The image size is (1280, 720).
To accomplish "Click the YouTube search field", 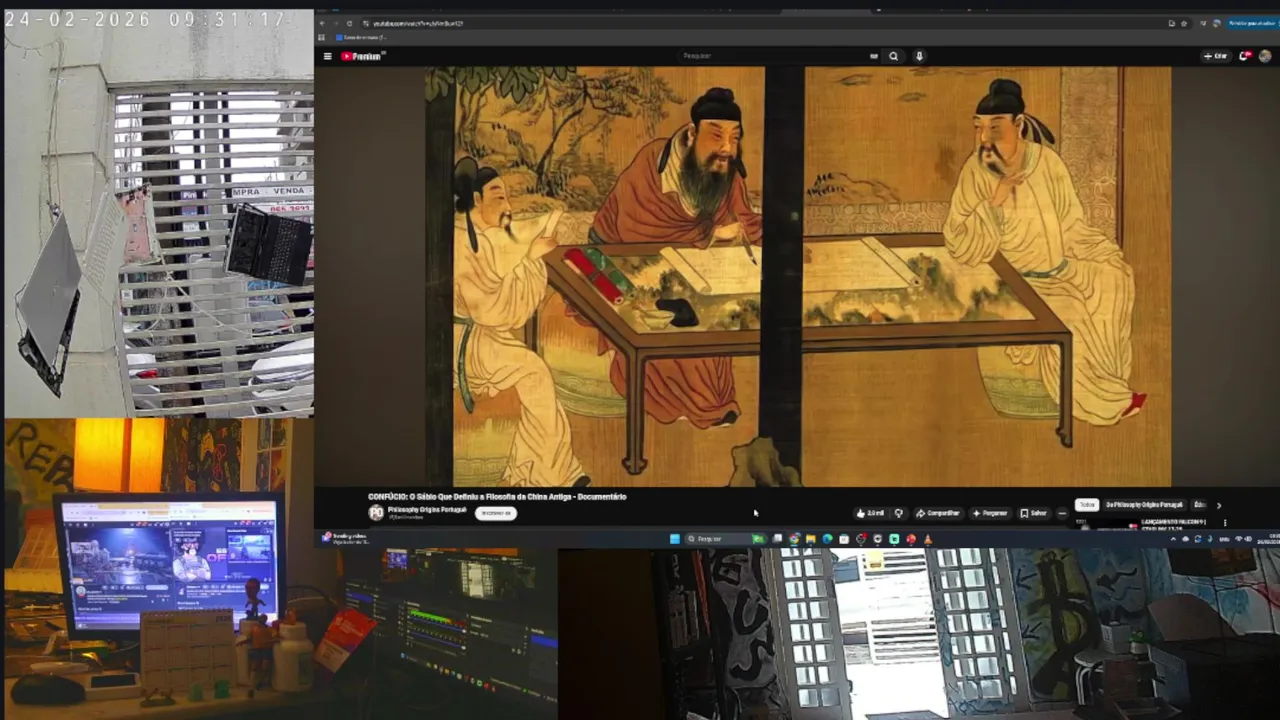I will (770, 56).
